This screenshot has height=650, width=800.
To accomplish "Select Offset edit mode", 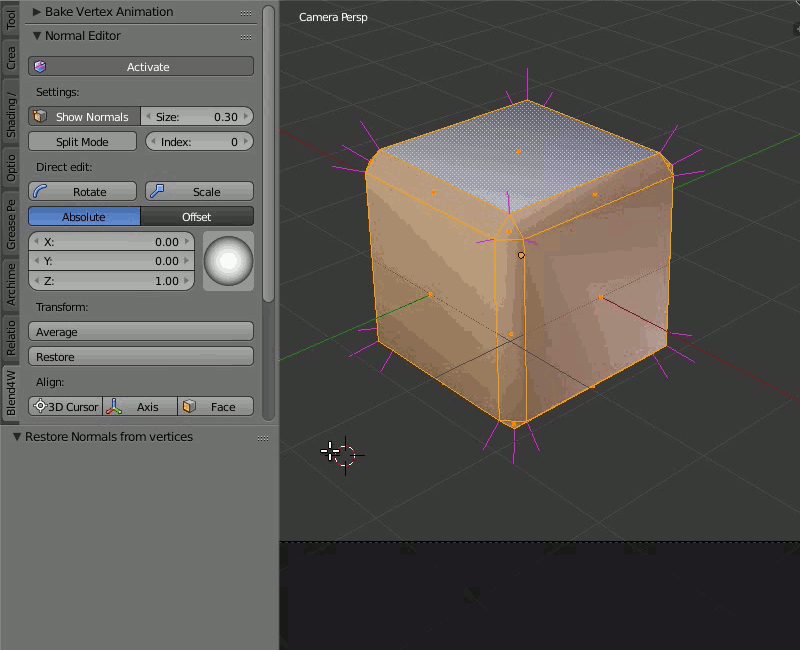I will point(197,216).
